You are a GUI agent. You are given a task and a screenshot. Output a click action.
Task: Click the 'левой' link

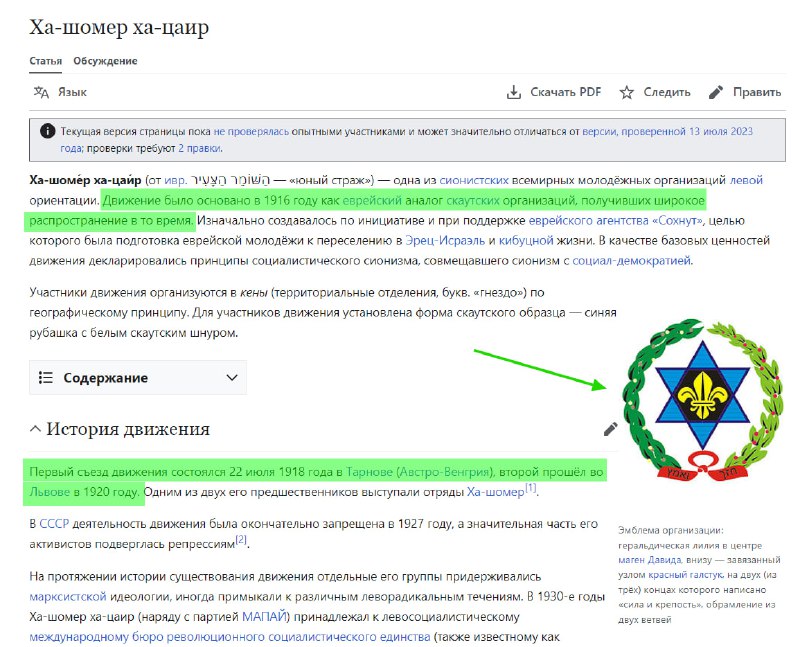click(x=746, y=180)
